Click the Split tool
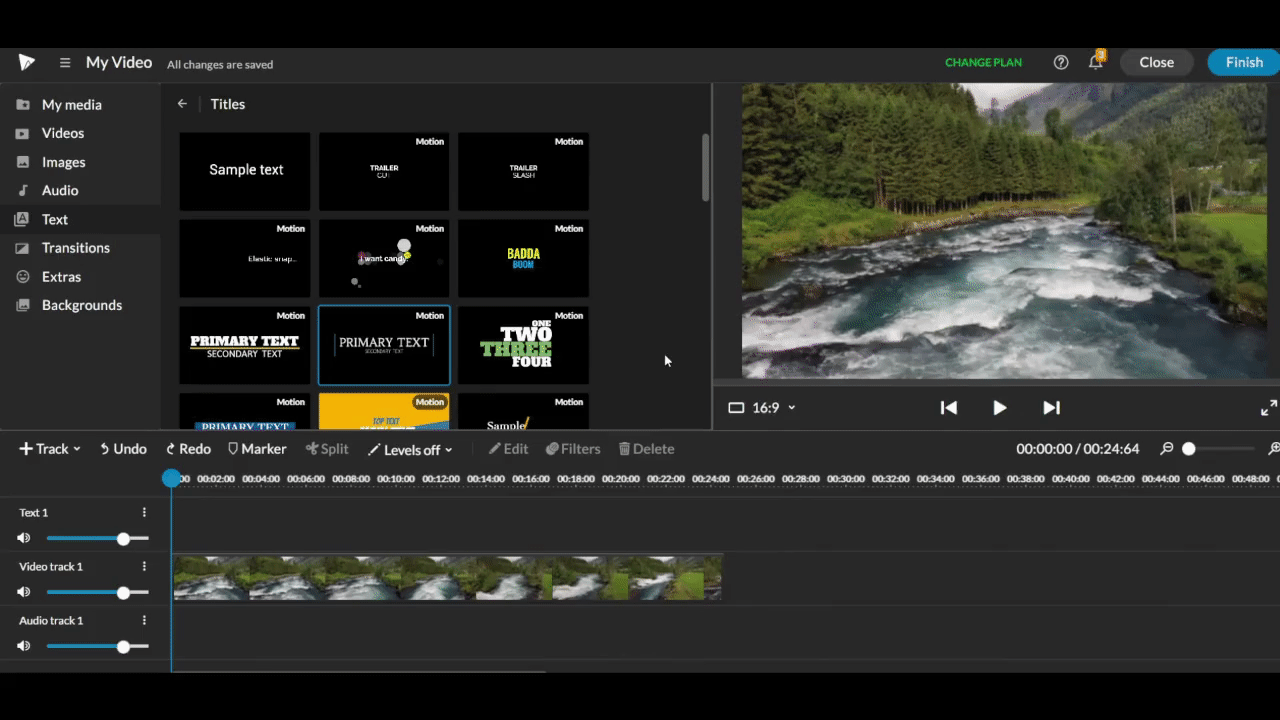 click(x=327, y=449)
